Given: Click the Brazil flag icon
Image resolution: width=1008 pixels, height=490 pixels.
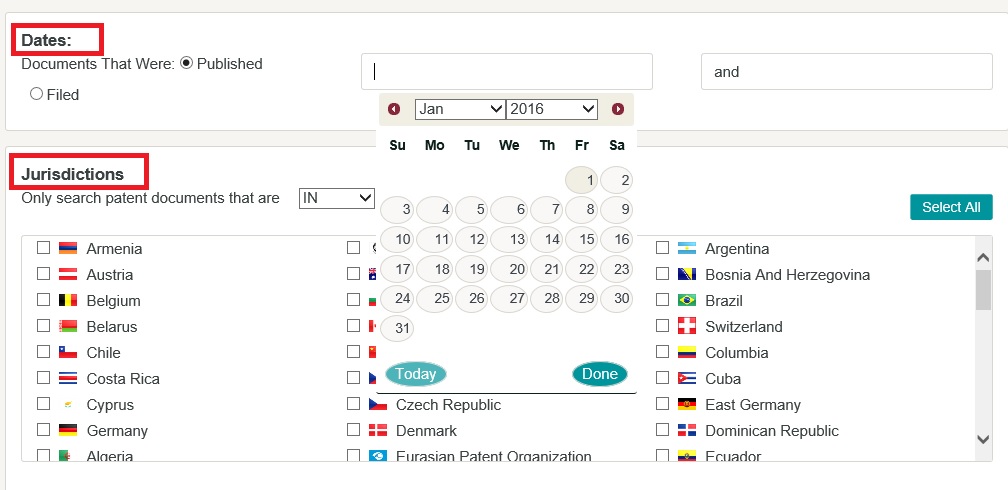Looking at the screenshot, I should pyautogui.click(x=687, y=300).
